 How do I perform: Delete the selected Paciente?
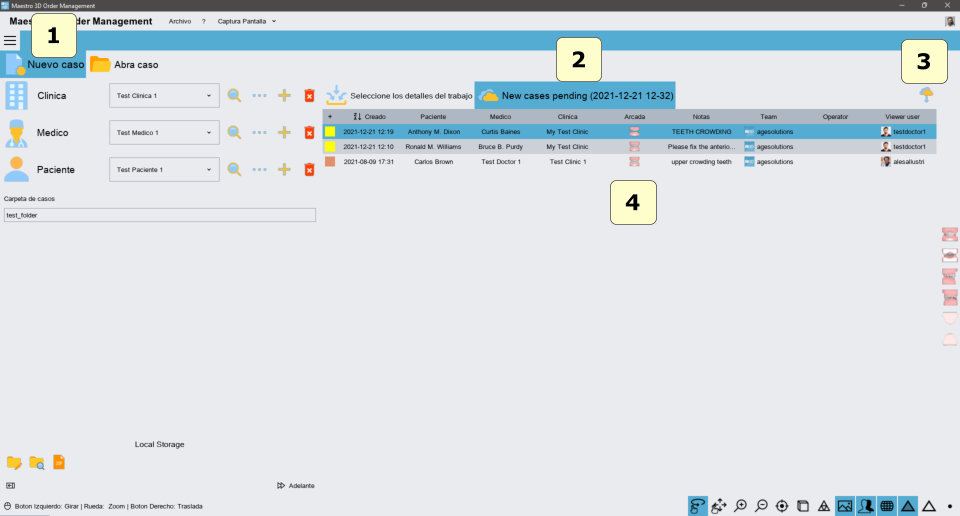click(309, 170)
